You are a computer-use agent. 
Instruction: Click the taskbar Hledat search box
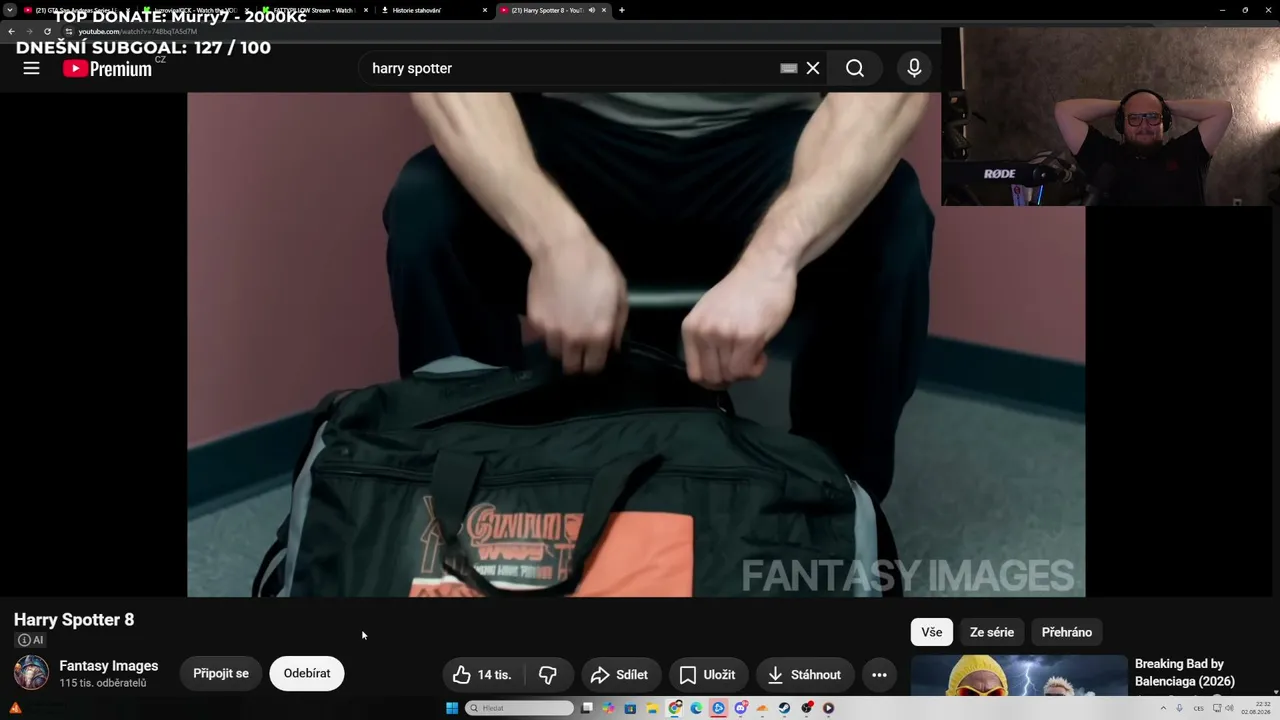[520, 708]
